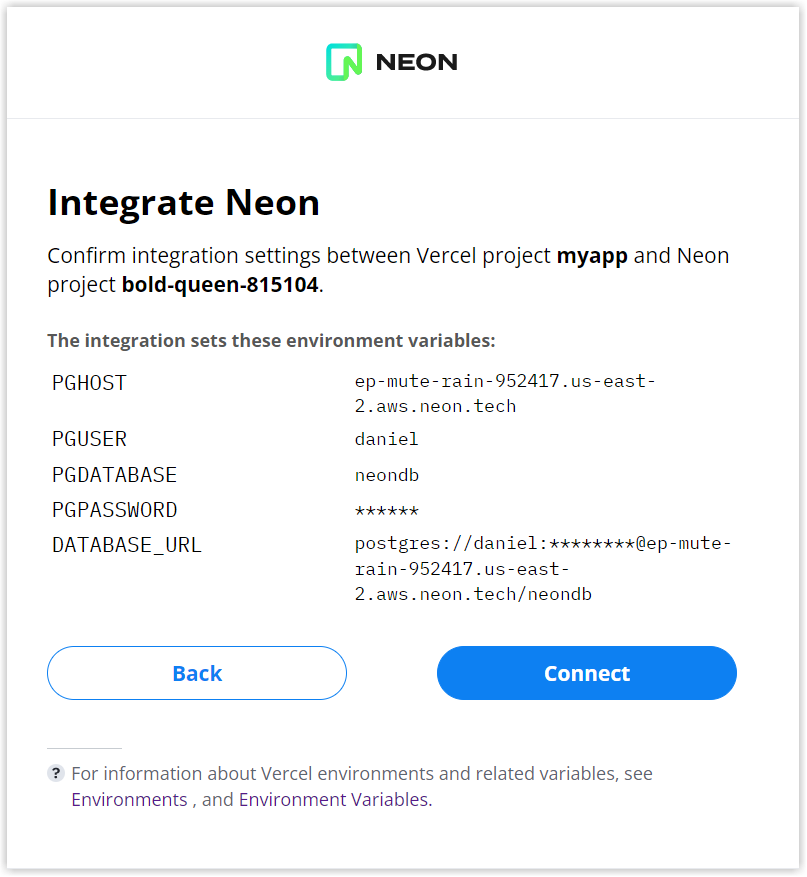
Task: Select the DATABASE_URL variable name
Action: pos(127,545)
